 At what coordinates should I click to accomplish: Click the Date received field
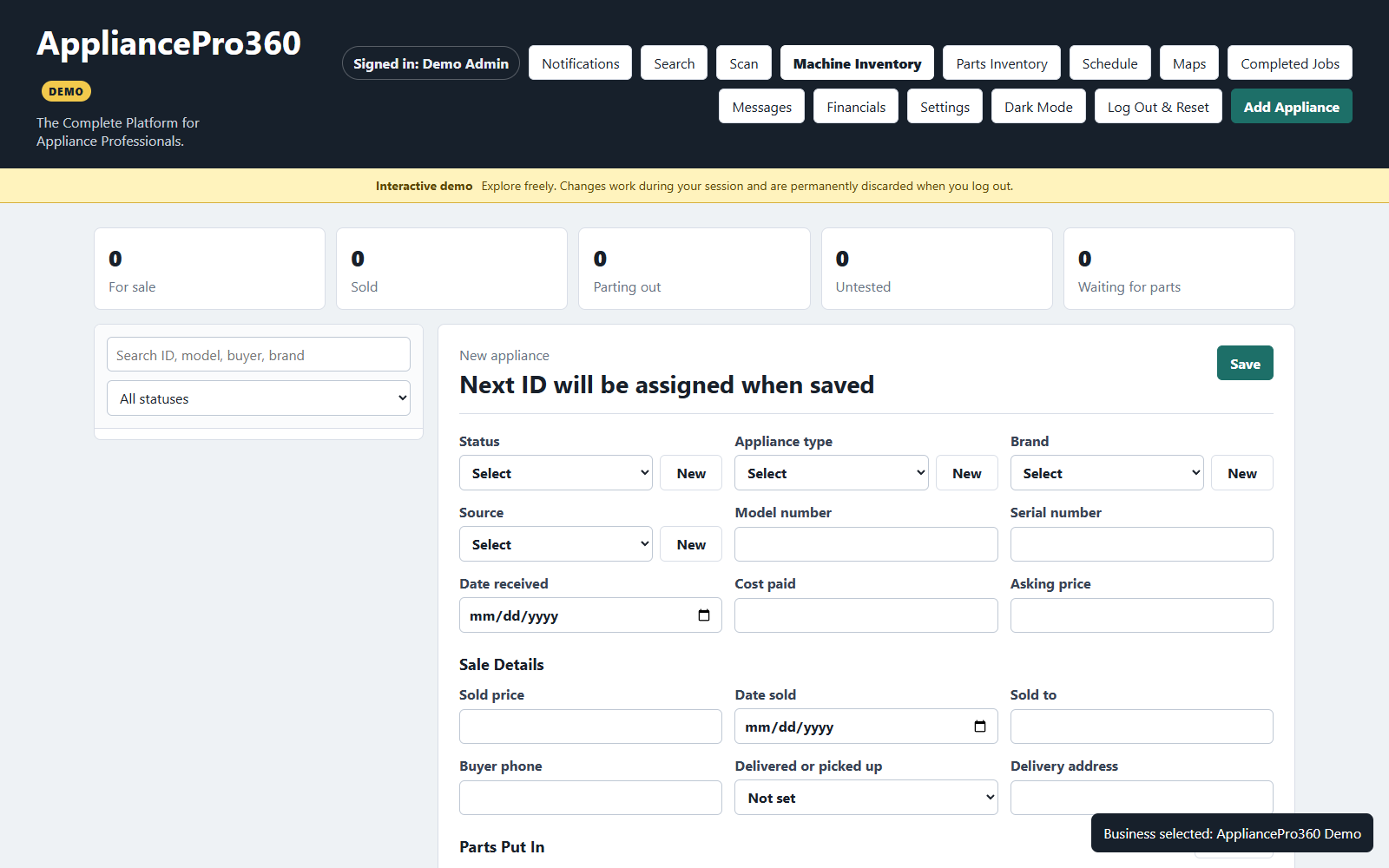[x=590, y=615]
